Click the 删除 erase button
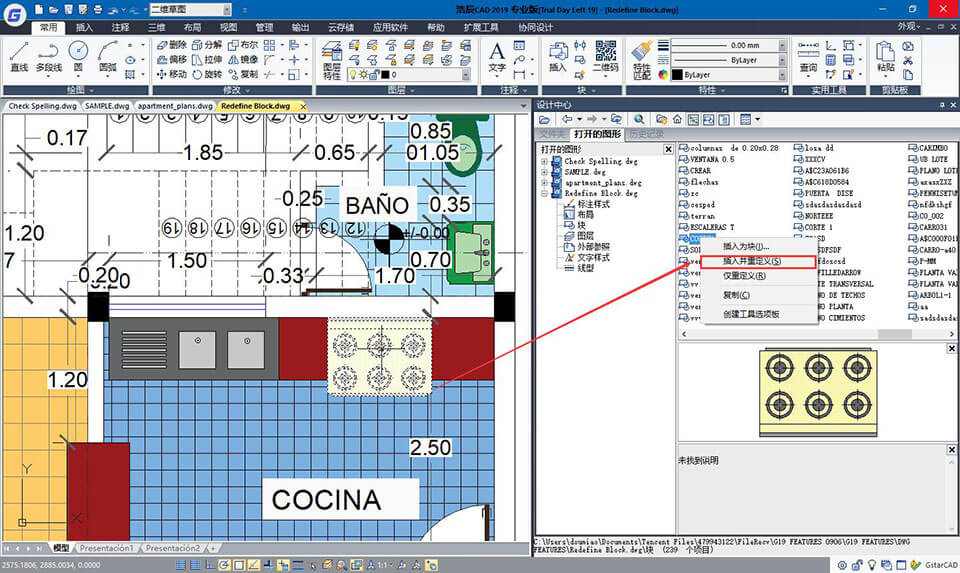 point(171,45)
